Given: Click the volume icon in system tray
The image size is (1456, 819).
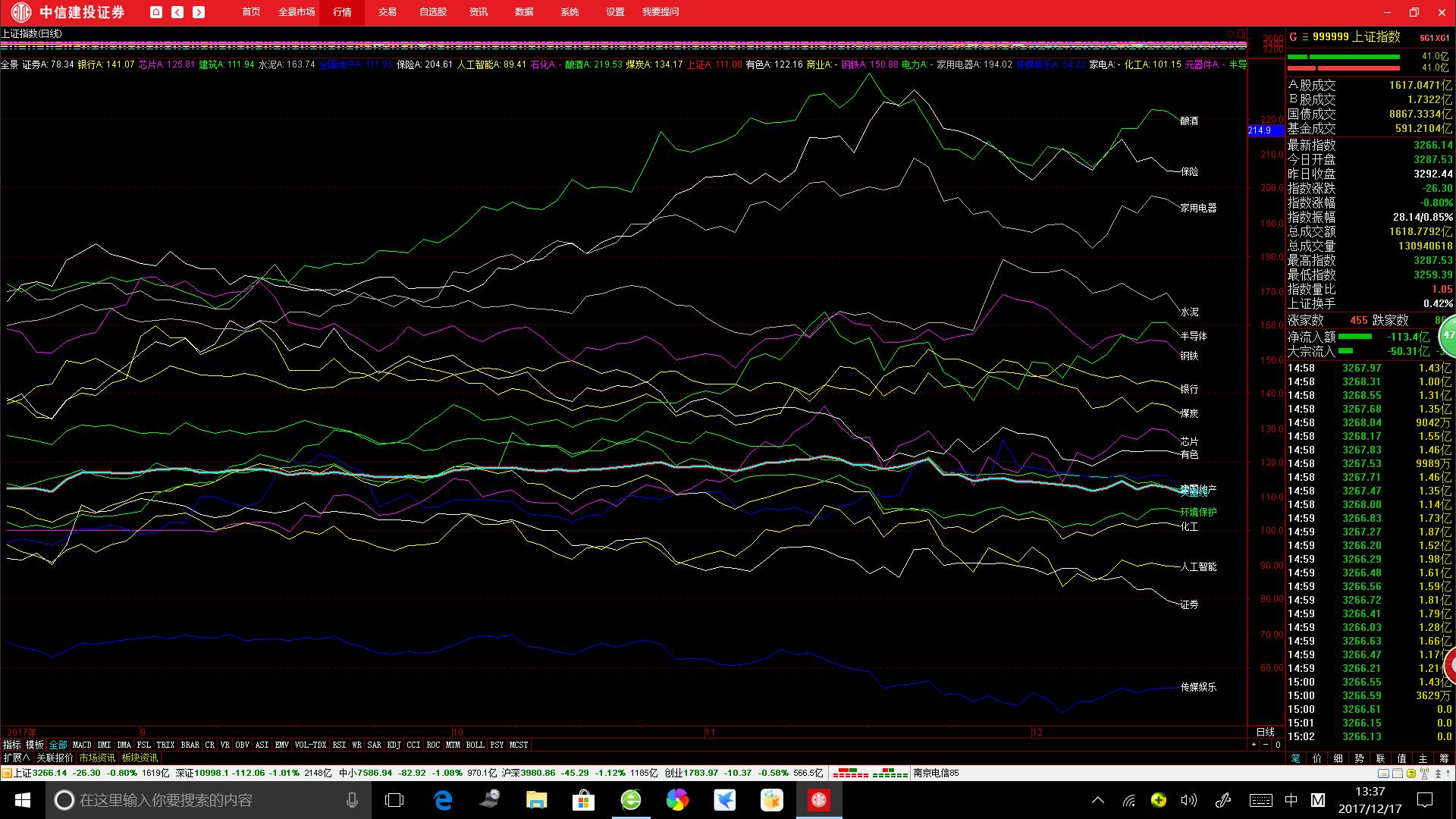Looking at the screenshot, I should pyautogui.click(x=1189, y=800).
